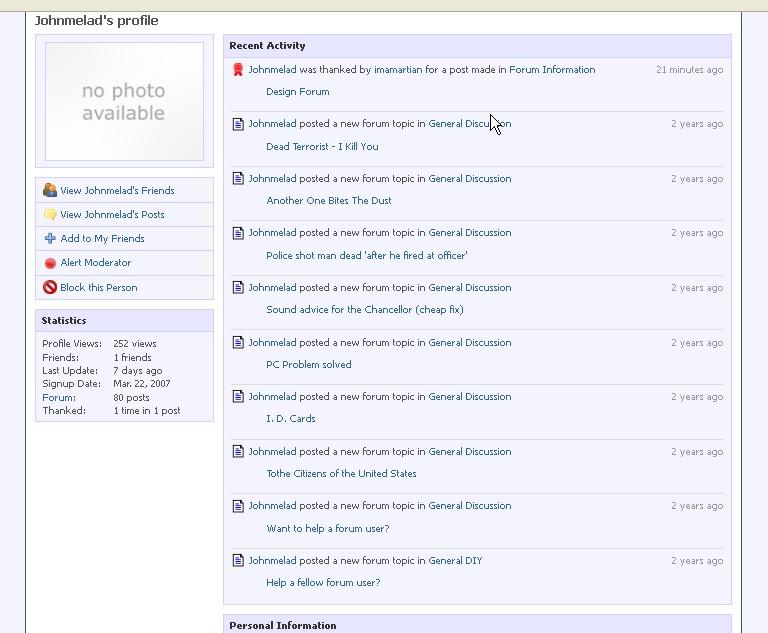768x633 pixels.
Task: Click the speech bubble icon beside View Johnmelad's Posts
Action: pyautogui.click(x=50, y=214)
